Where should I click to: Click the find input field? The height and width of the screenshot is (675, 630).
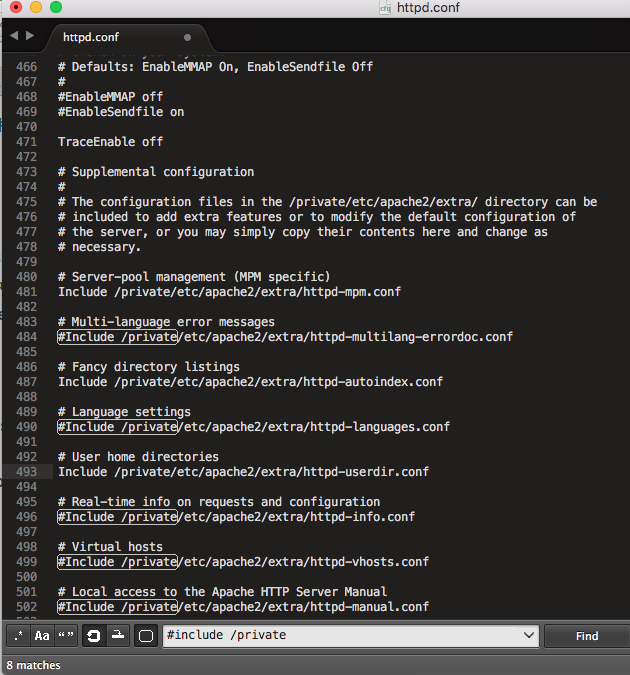(351, 635)
